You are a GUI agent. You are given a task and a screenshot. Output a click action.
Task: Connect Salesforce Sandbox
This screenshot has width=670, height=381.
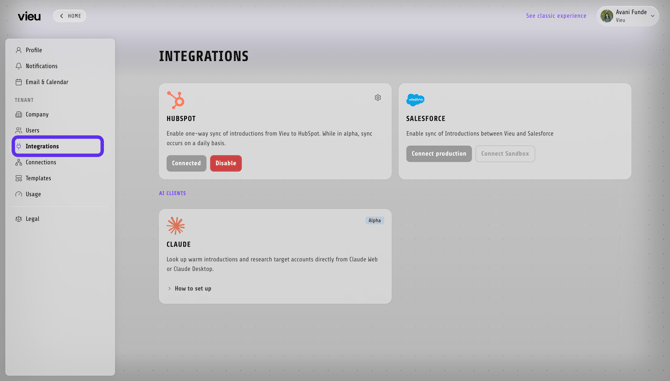[x=505, y=154]
